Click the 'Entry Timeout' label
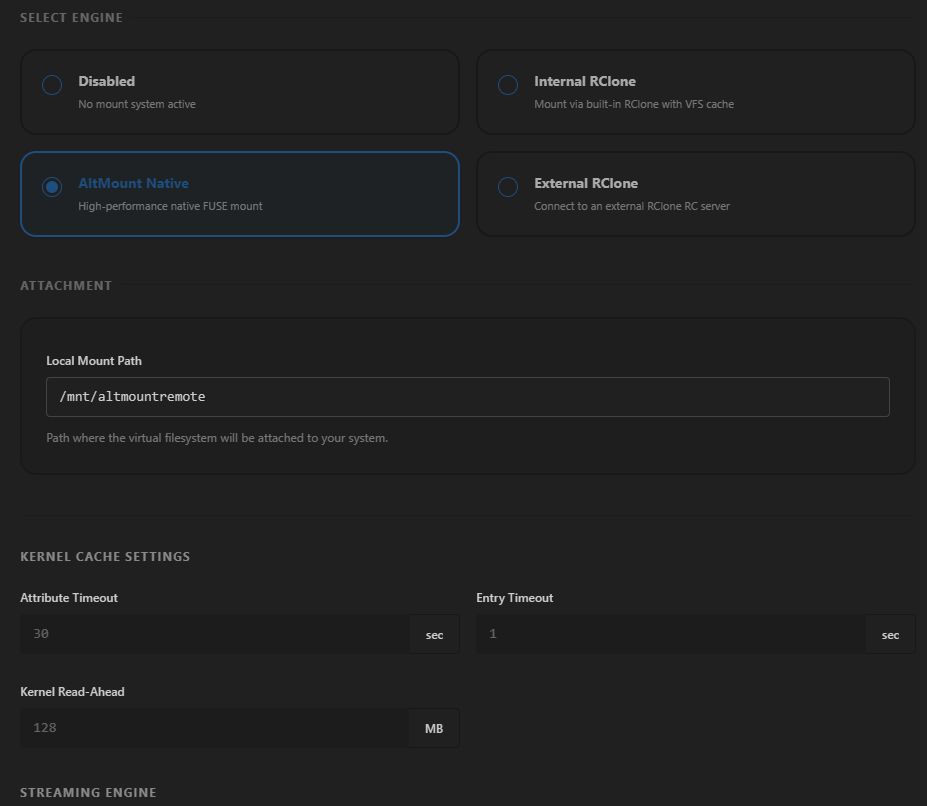 click(514, 598)
